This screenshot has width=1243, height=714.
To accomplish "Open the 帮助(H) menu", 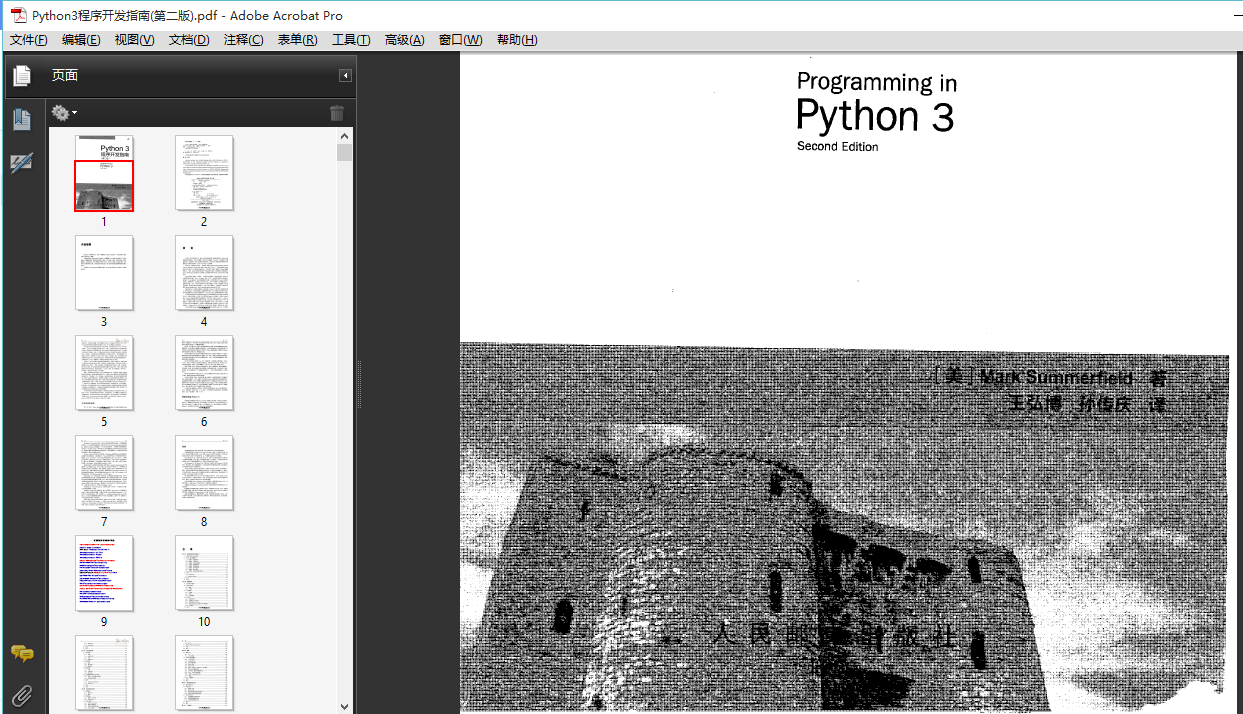I will 516,40.
